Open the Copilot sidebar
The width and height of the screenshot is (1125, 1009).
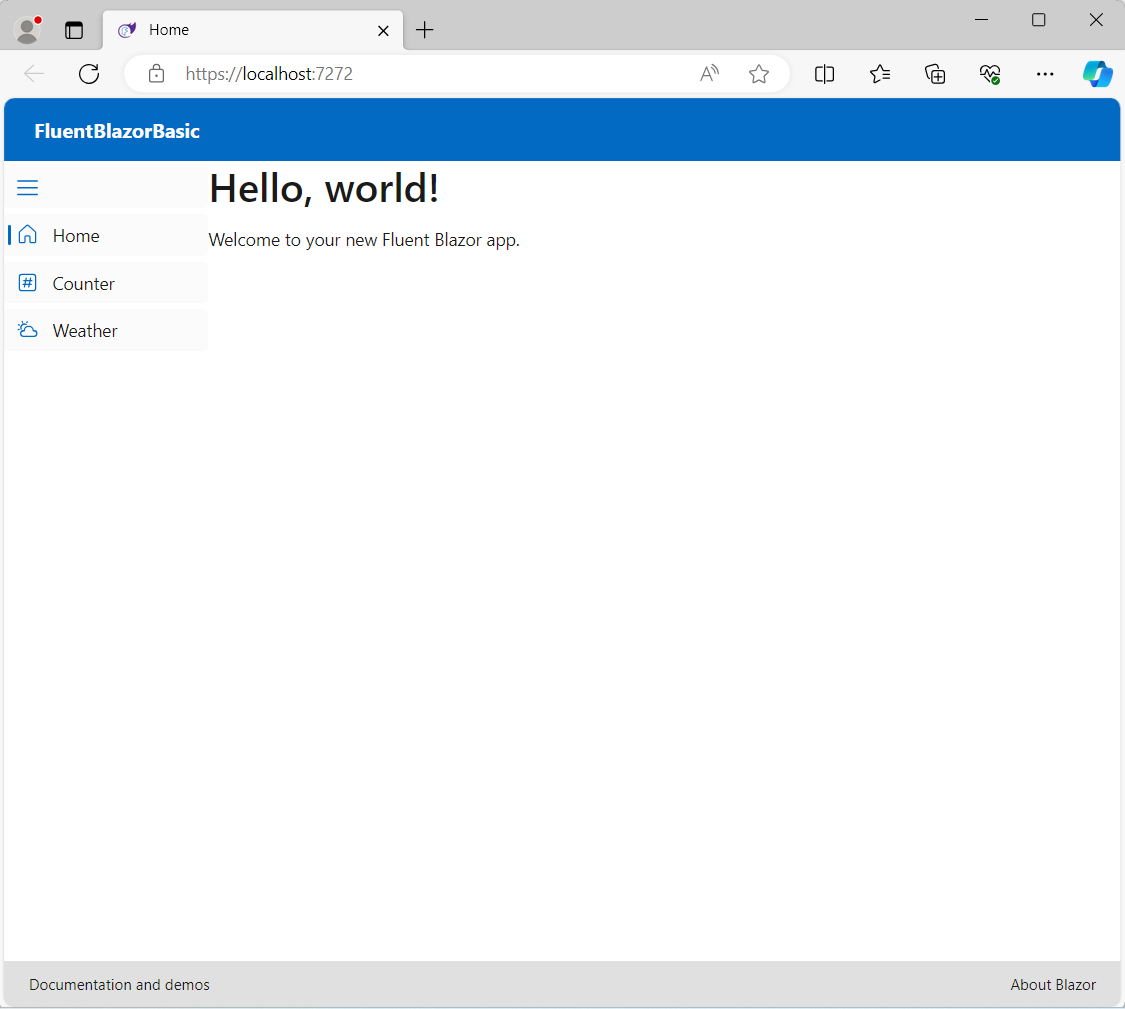(1098, 74)
